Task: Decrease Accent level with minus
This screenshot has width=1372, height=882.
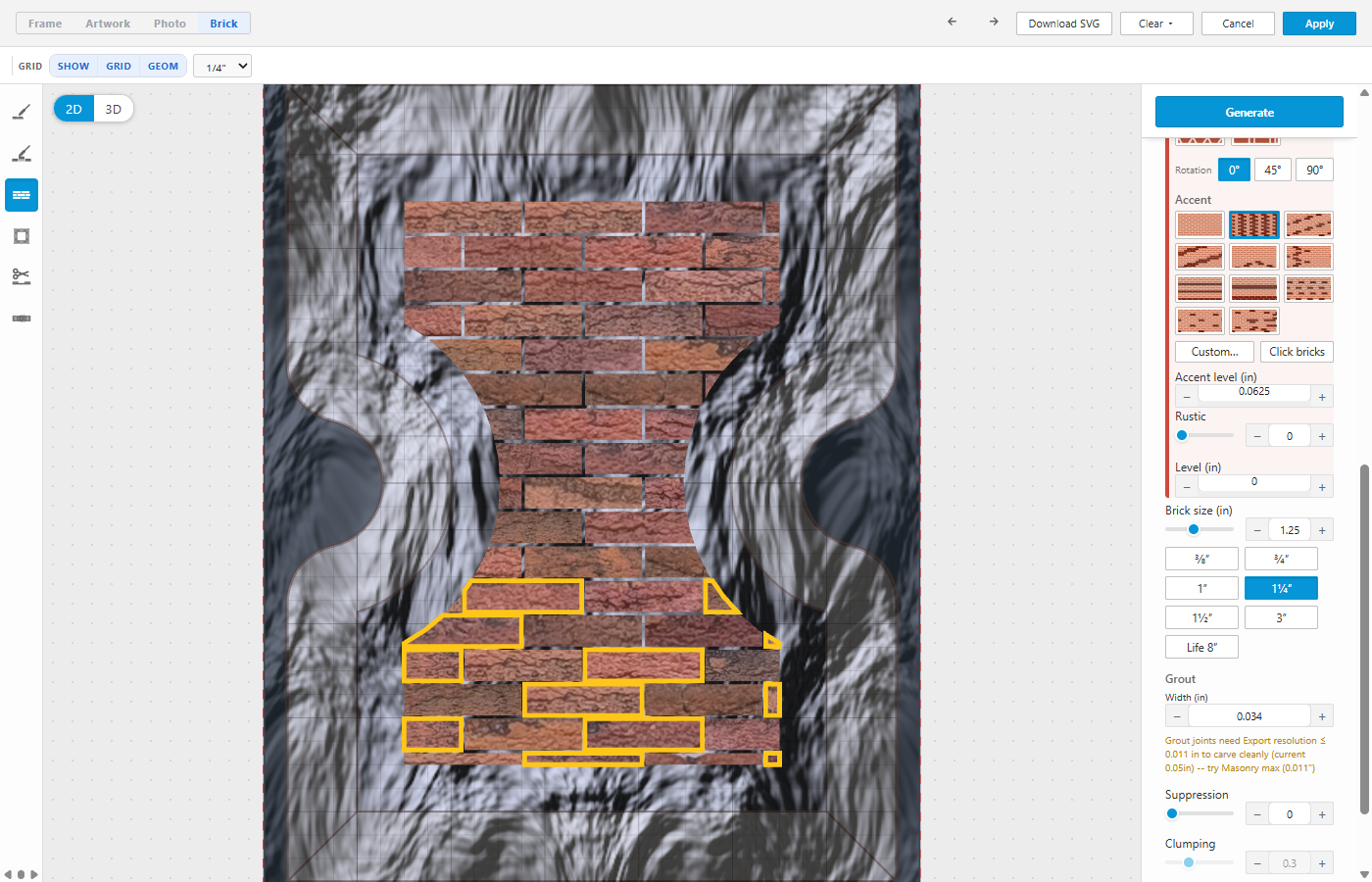Action: point(1187,397)
